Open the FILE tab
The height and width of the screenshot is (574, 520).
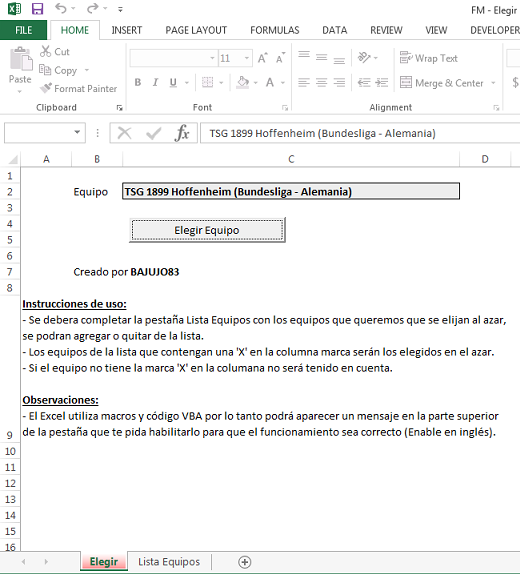23,30
